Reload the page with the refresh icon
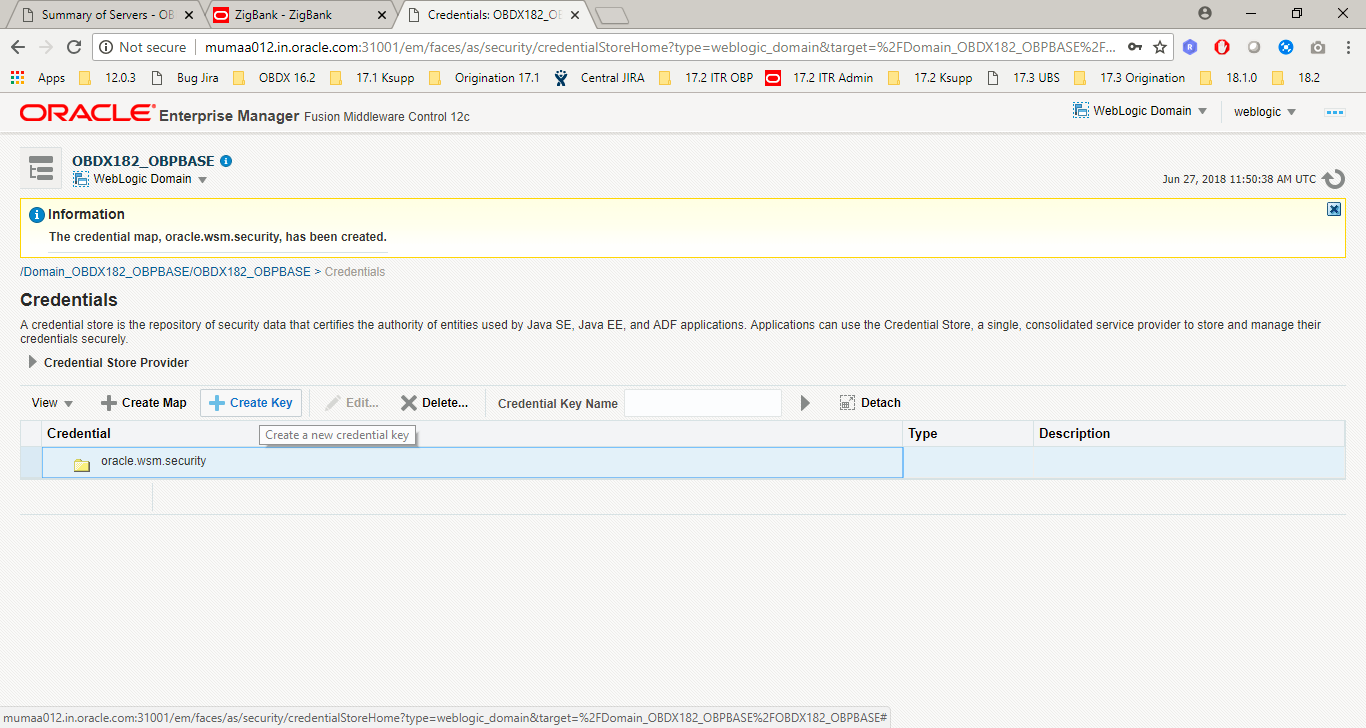1366x728 pixels. point(73,47)
